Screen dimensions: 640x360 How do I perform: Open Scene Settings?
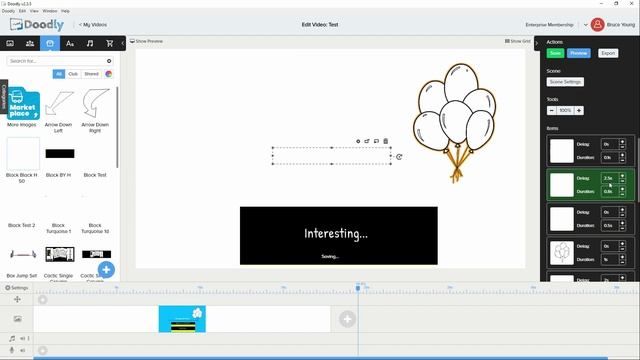click(x=565, y=82)
